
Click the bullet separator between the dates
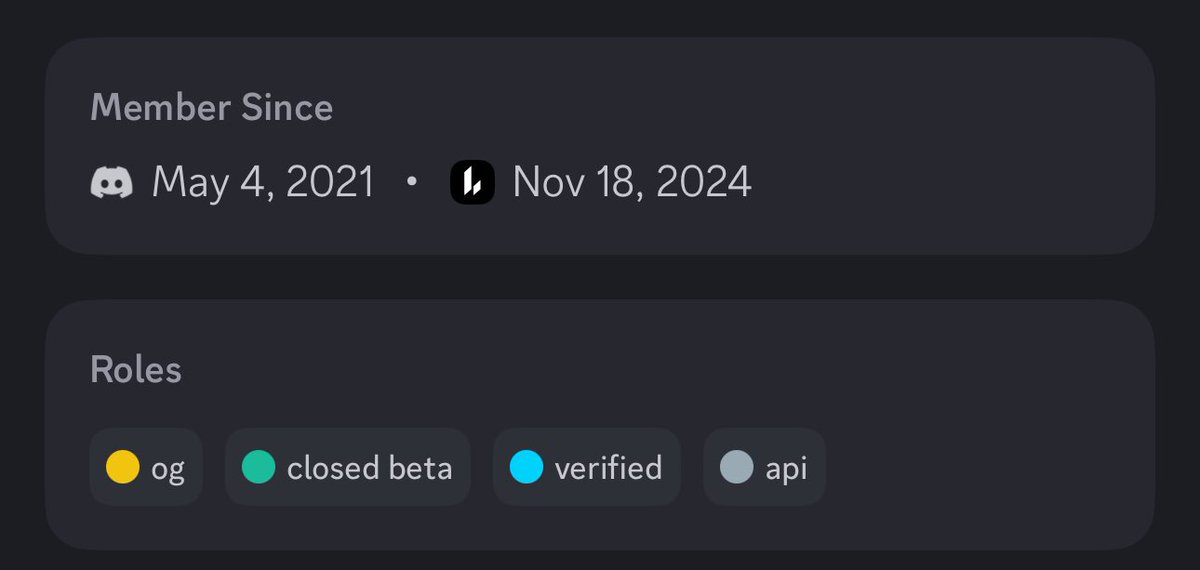pyautogui.click(x=411, y=183)
